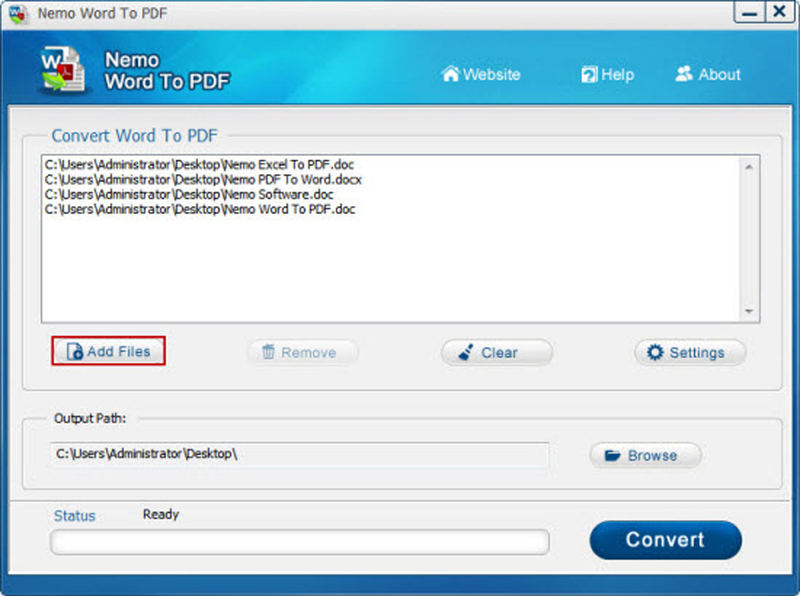Click the Nemo Word To PDF logo icon
This screenshot has width=800, height=596.
pos(62,70)
